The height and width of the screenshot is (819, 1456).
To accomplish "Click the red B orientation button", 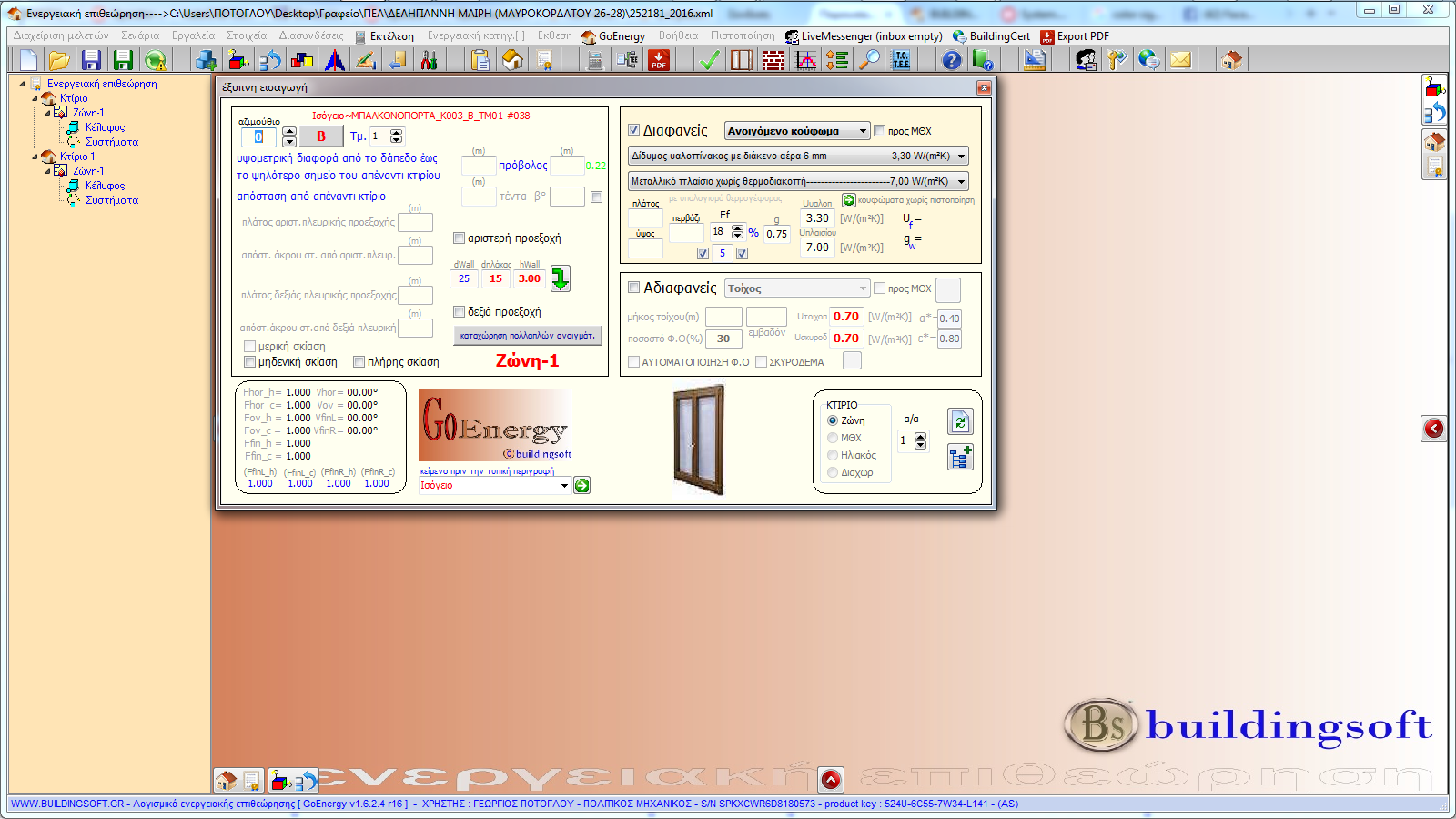I will (321, 136).
